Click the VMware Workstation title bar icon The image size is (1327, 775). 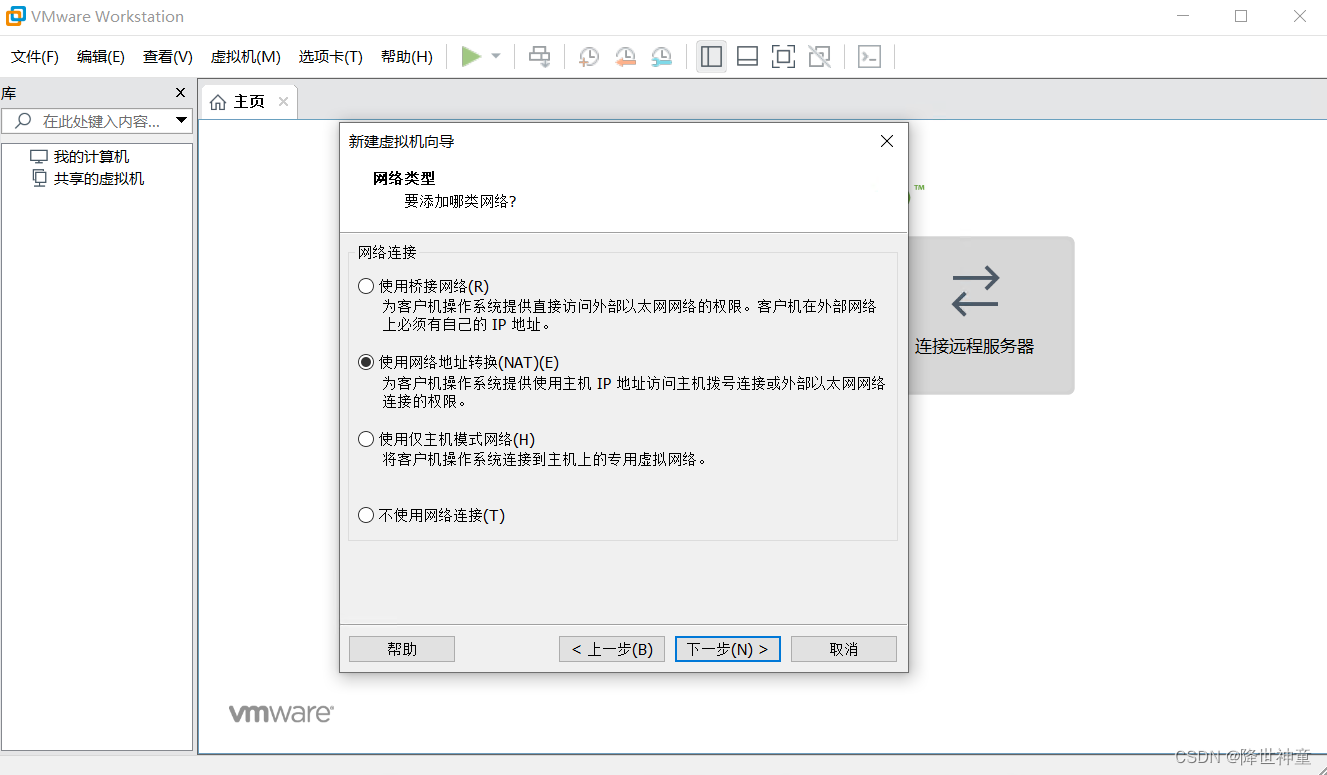coord(16,16)
